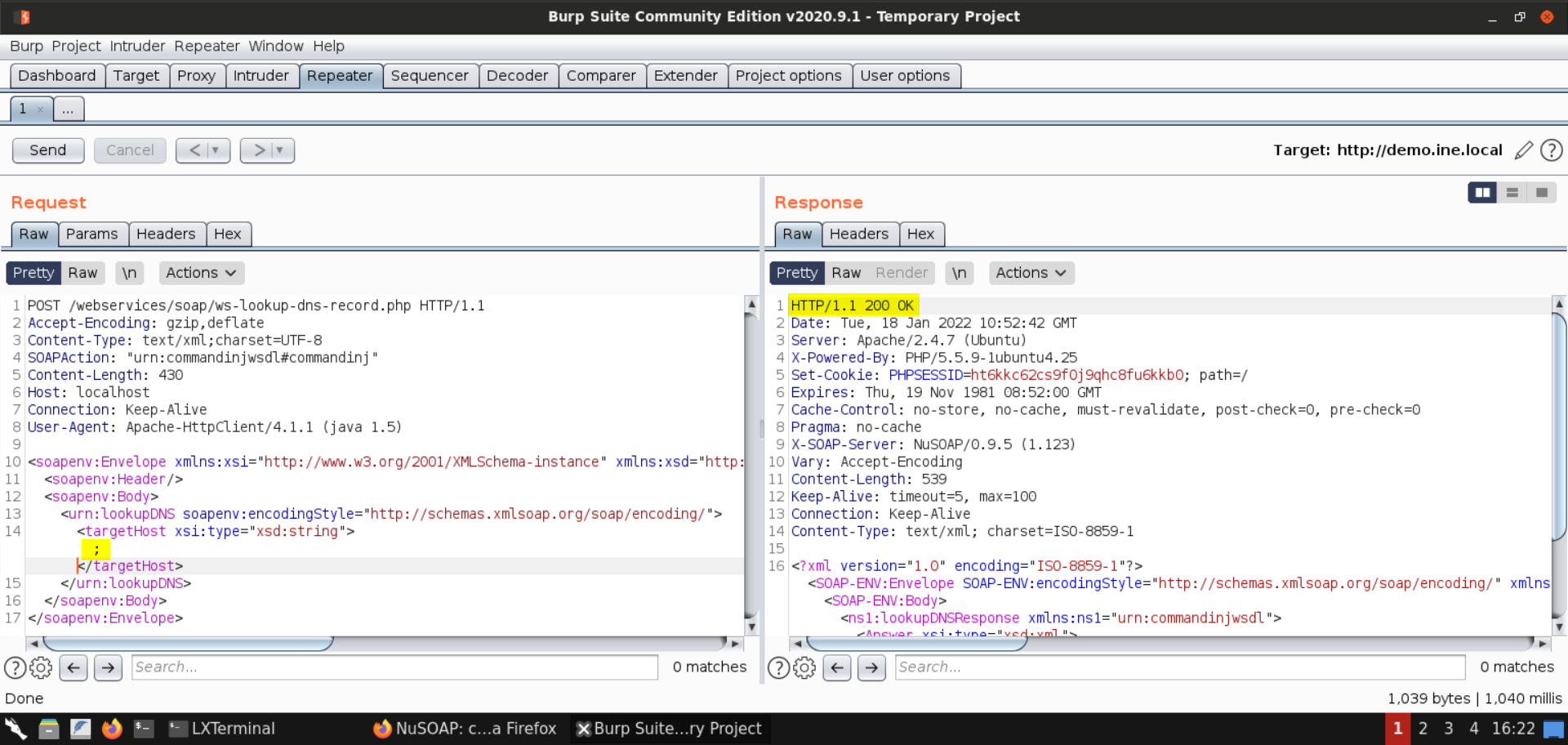Image resolution: width=1568 pixels, height=745 pixels.
Task: Open the Project menu
Action: (76, 46)
